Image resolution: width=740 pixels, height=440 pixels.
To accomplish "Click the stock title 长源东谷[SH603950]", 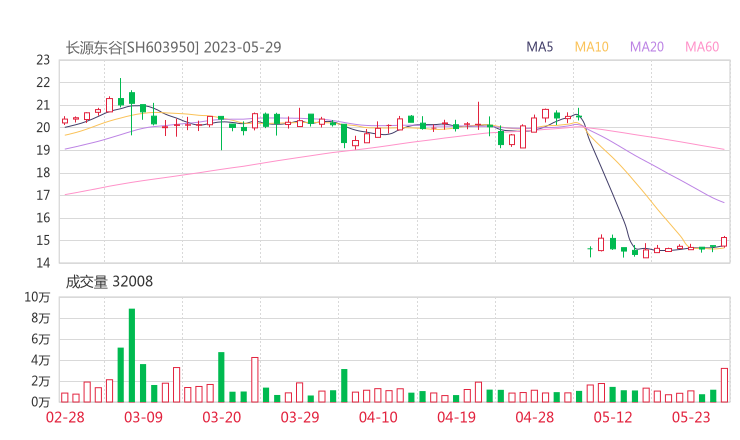I will 132,47.
